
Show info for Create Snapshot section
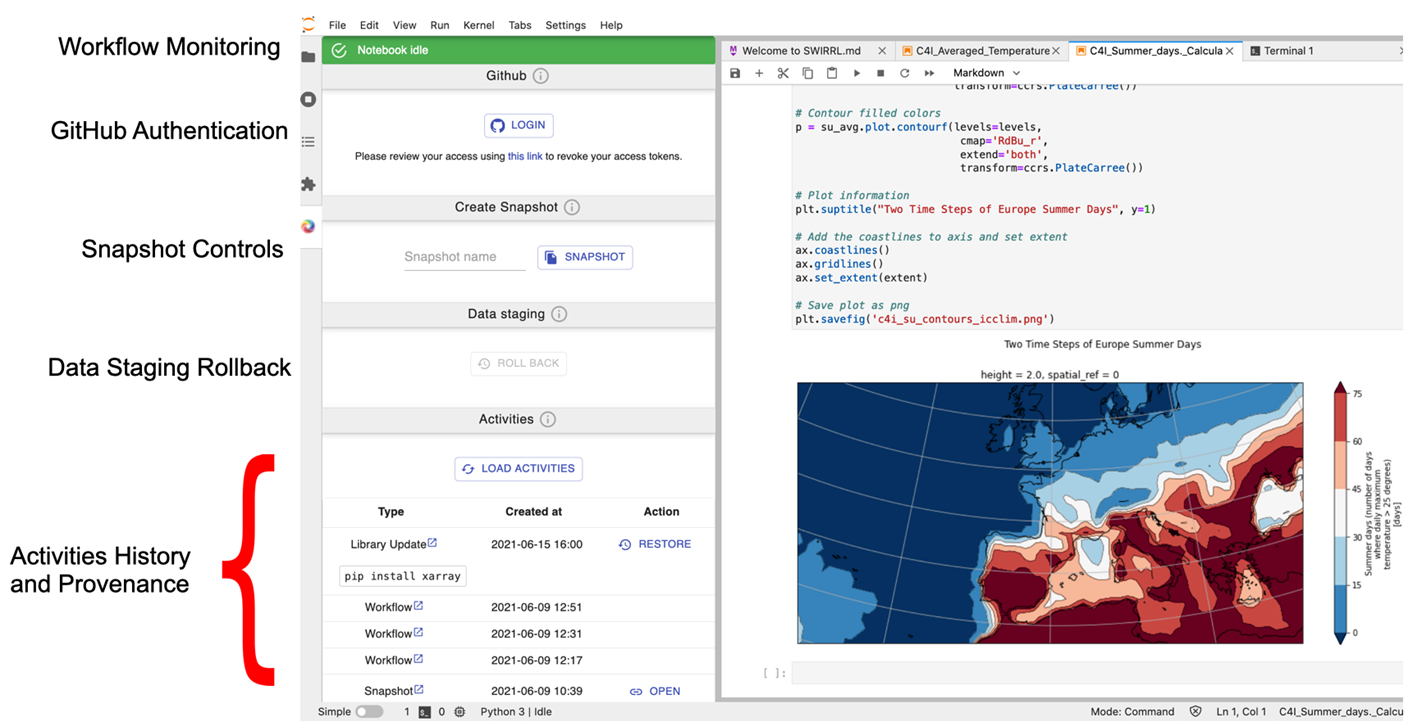tap(572, 208)
